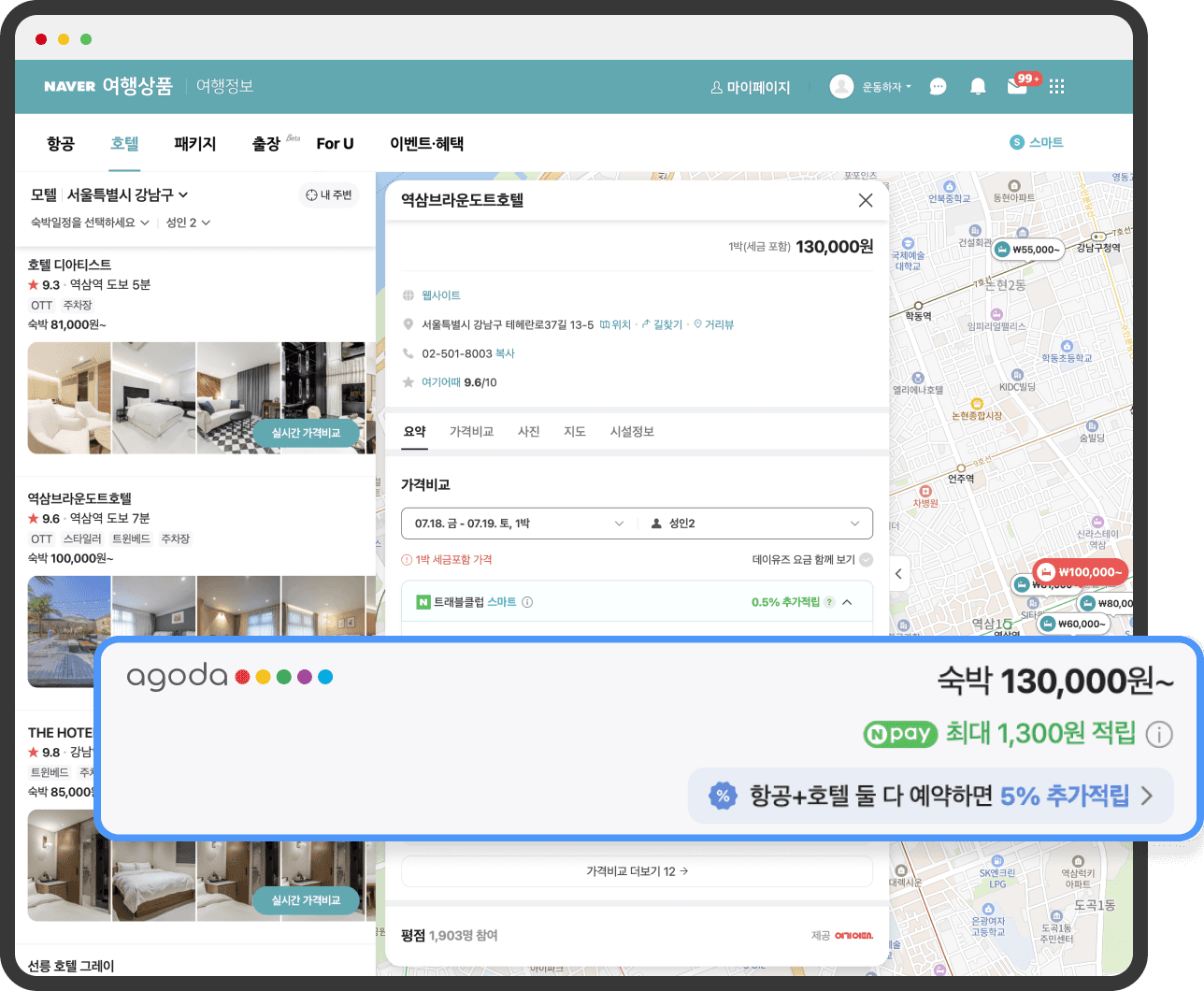The width and height of the screenshot is (1204, 991).
Task: Close the 역삼브라운도트호텔 detail panel
Action: [866, 200]
